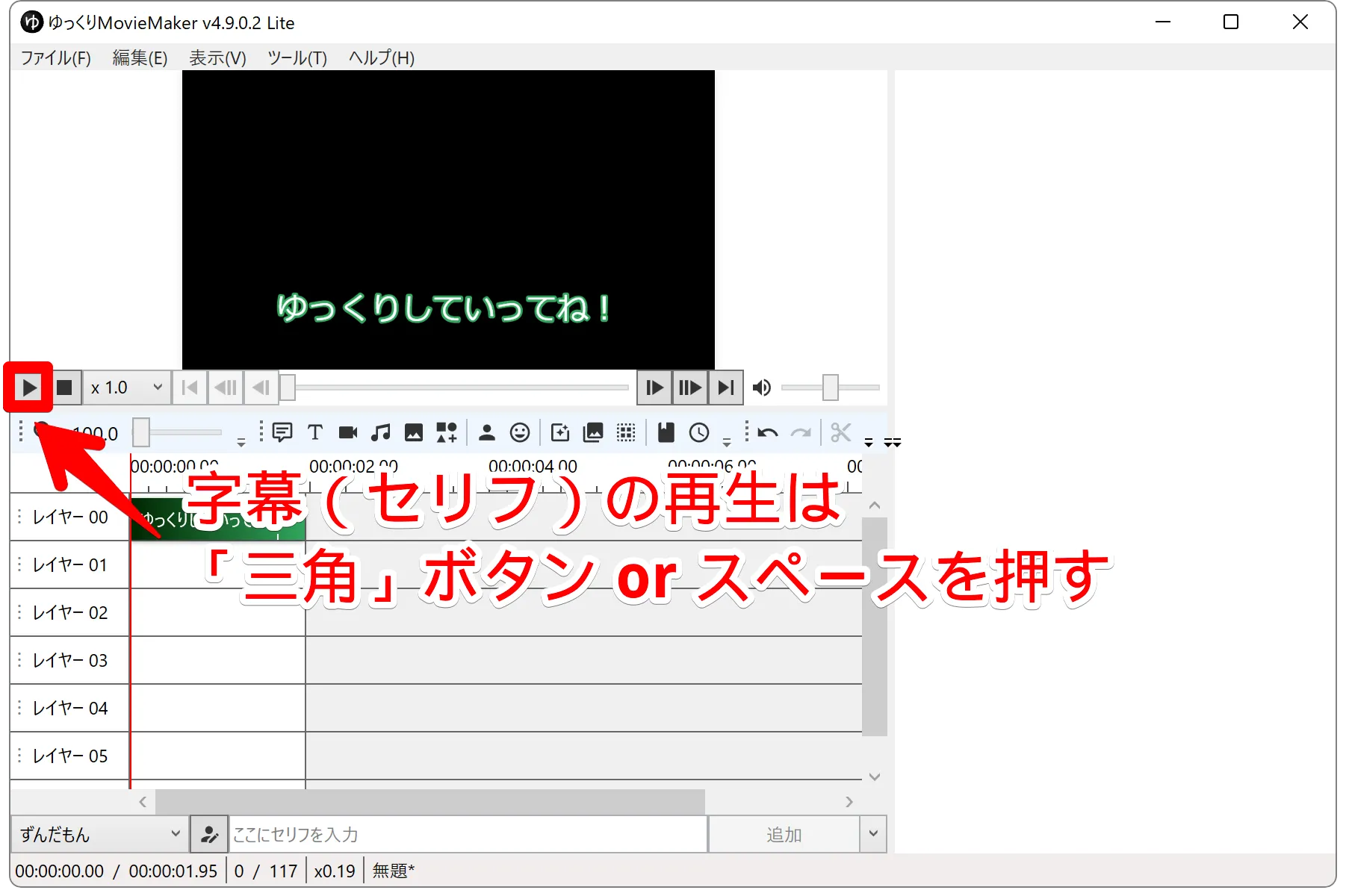Add a voice line with speech bubble icon

[x=282, y=432]
